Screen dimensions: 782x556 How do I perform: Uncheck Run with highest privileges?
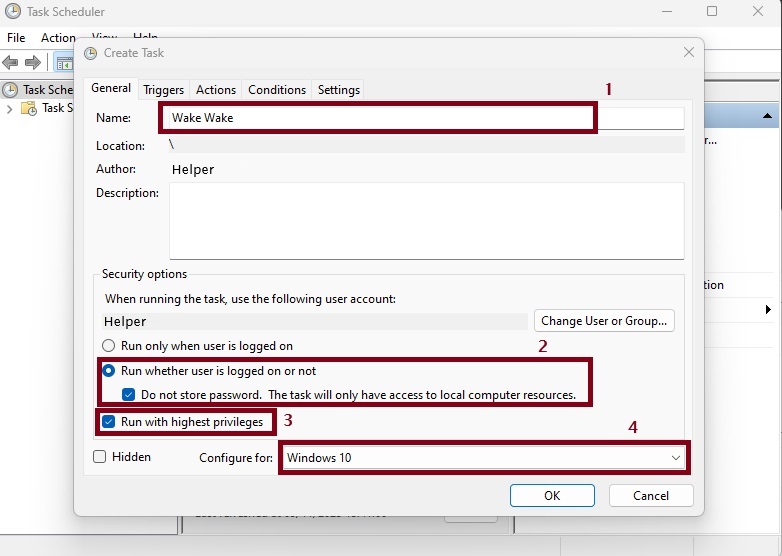108,422
